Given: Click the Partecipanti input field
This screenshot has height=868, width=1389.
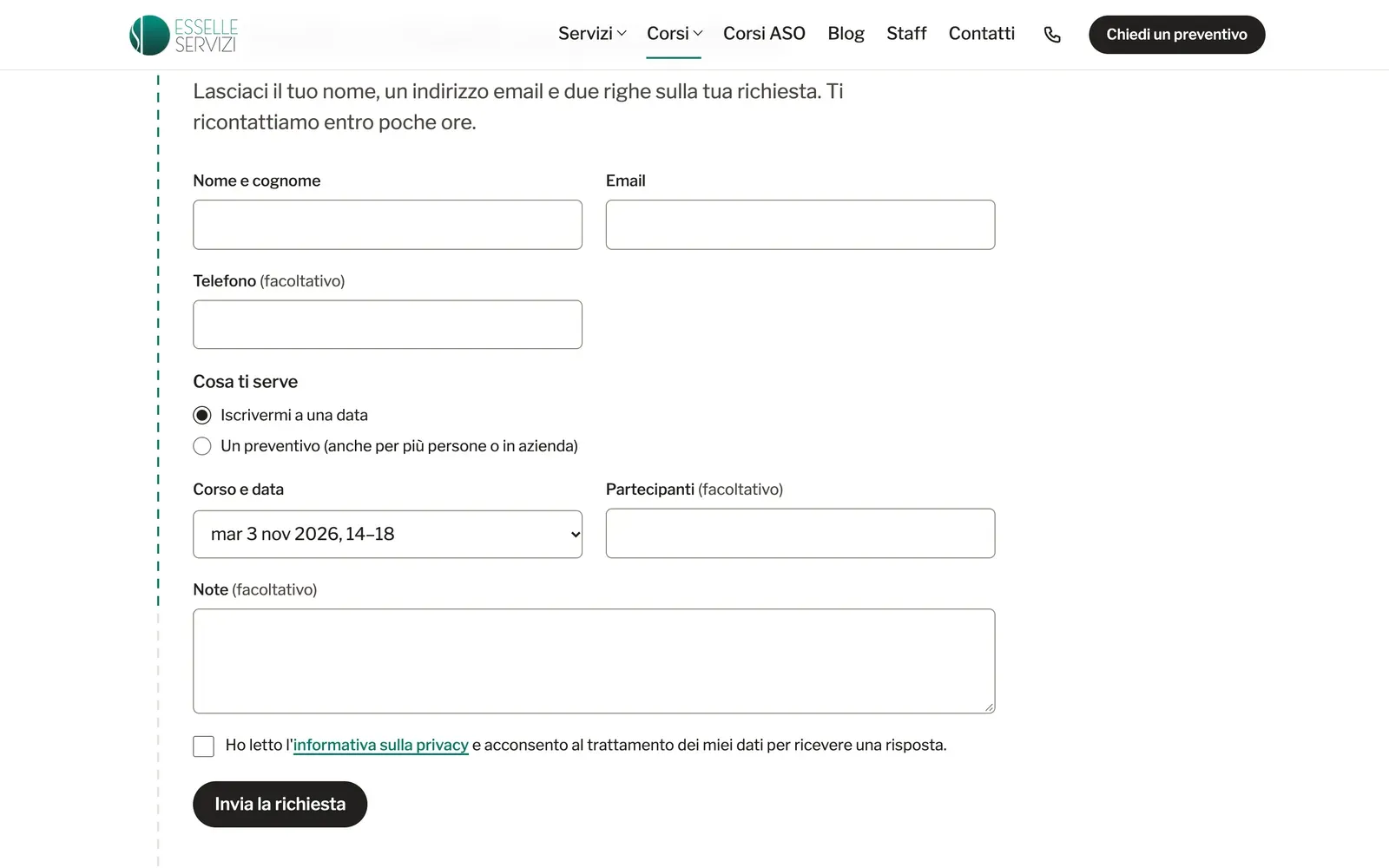Looking at the screenshot, I should (800, 533).
